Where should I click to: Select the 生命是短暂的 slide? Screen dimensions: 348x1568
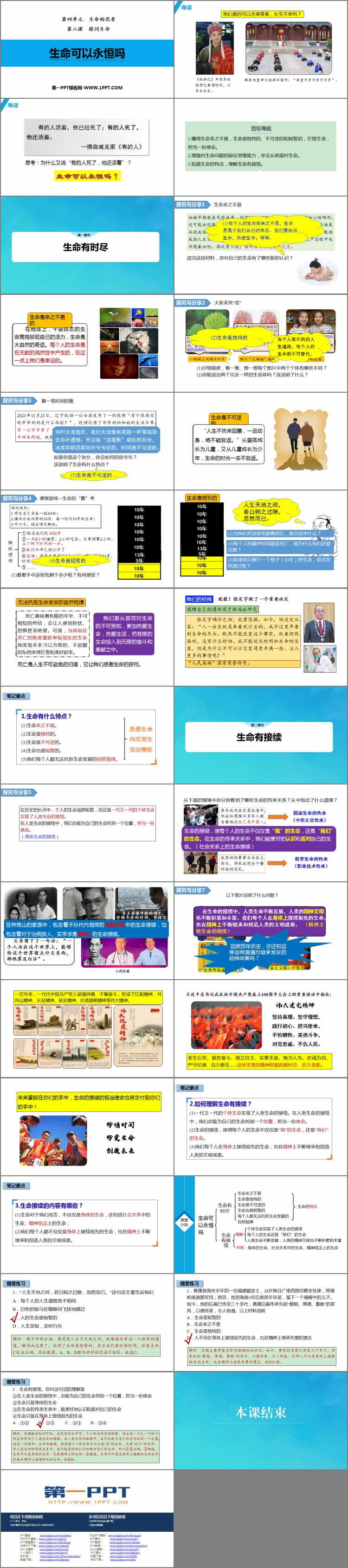tap(261, 539)
